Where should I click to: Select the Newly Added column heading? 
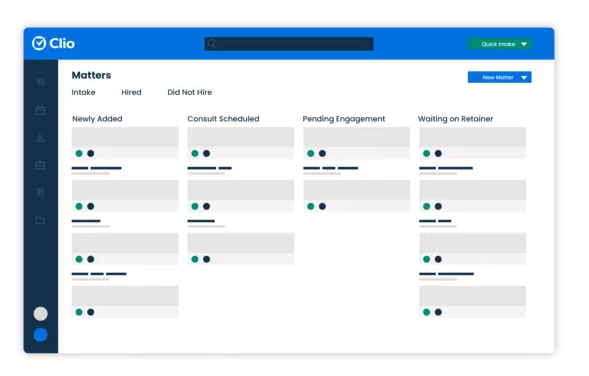click(x=97, y=119)
